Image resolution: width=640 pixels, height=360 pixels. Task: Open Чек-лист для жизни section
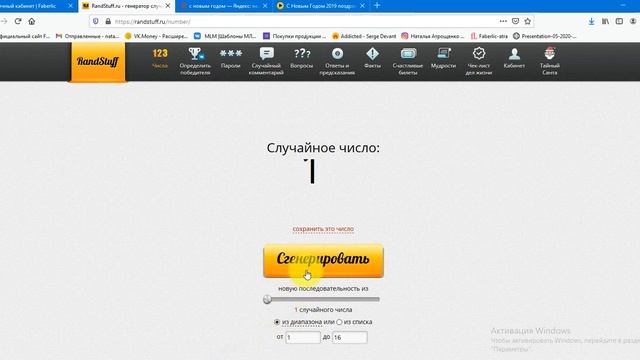[x=479, y=61]
